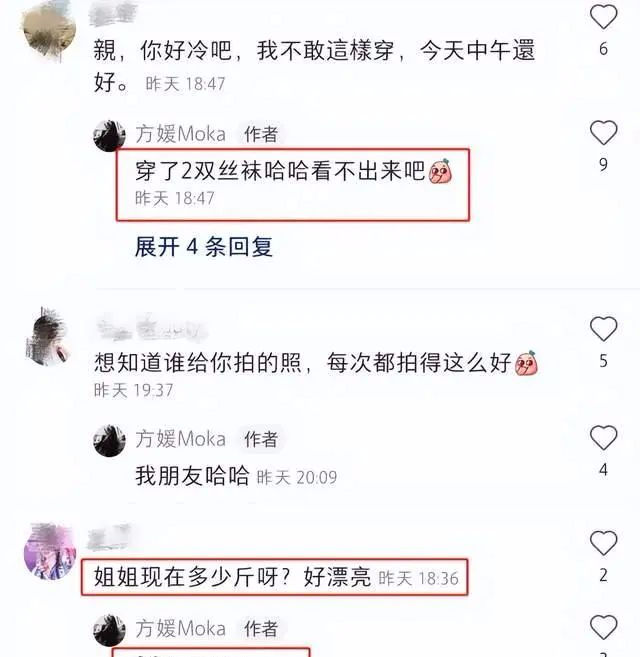This screenshot has height=657, width=640.
Task: Like the two-pairs-of-stockings reply with 9 likes
Action: pos(604,133)
